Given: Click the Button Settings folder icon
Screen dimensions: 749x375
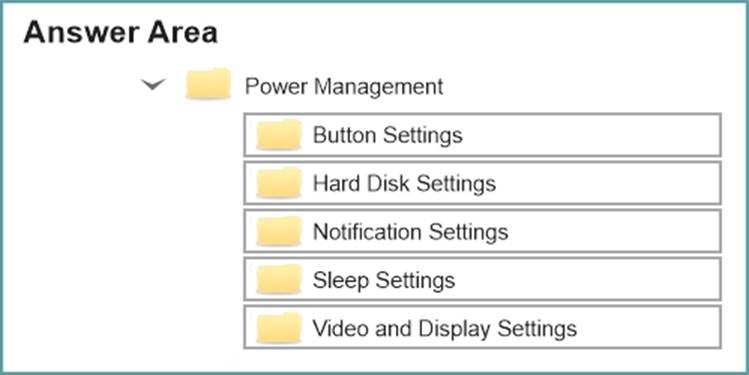Looking at the screenshot, I should (279, 135).
